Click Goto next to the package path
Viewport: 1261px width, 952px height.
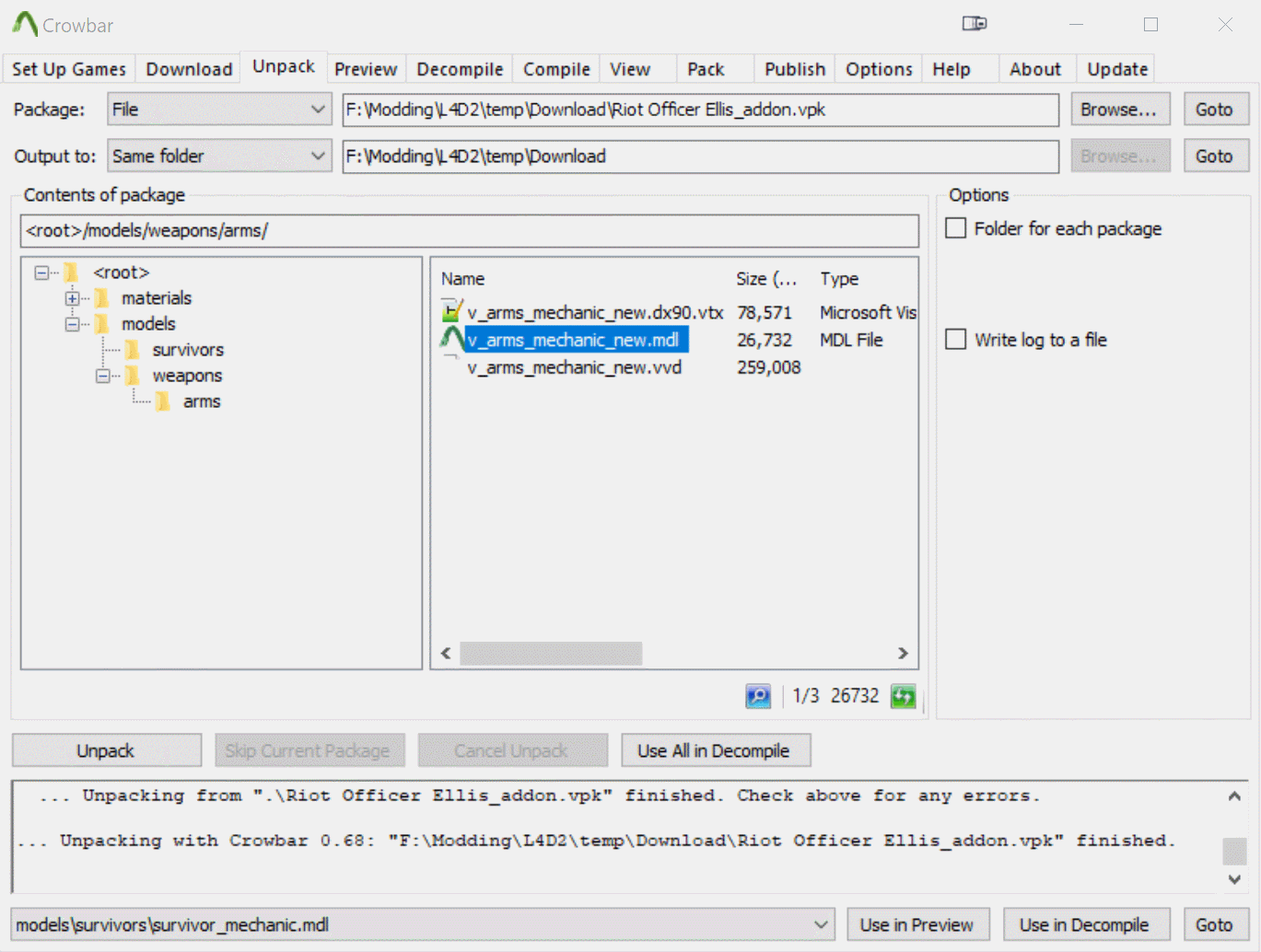pyautogui.click(x=1214, y=110)
